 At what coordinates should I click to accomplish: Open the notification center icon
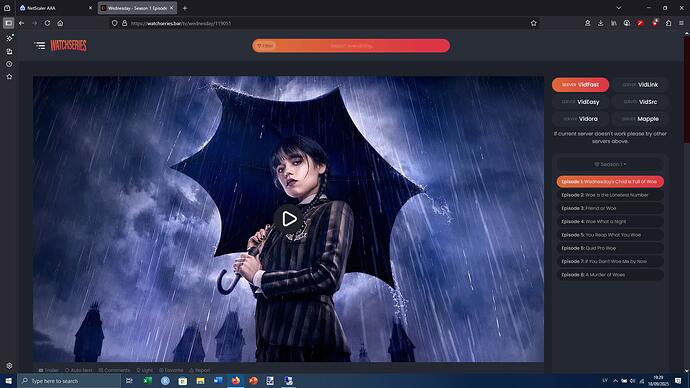pyautogui.click(x=678, y=381)
